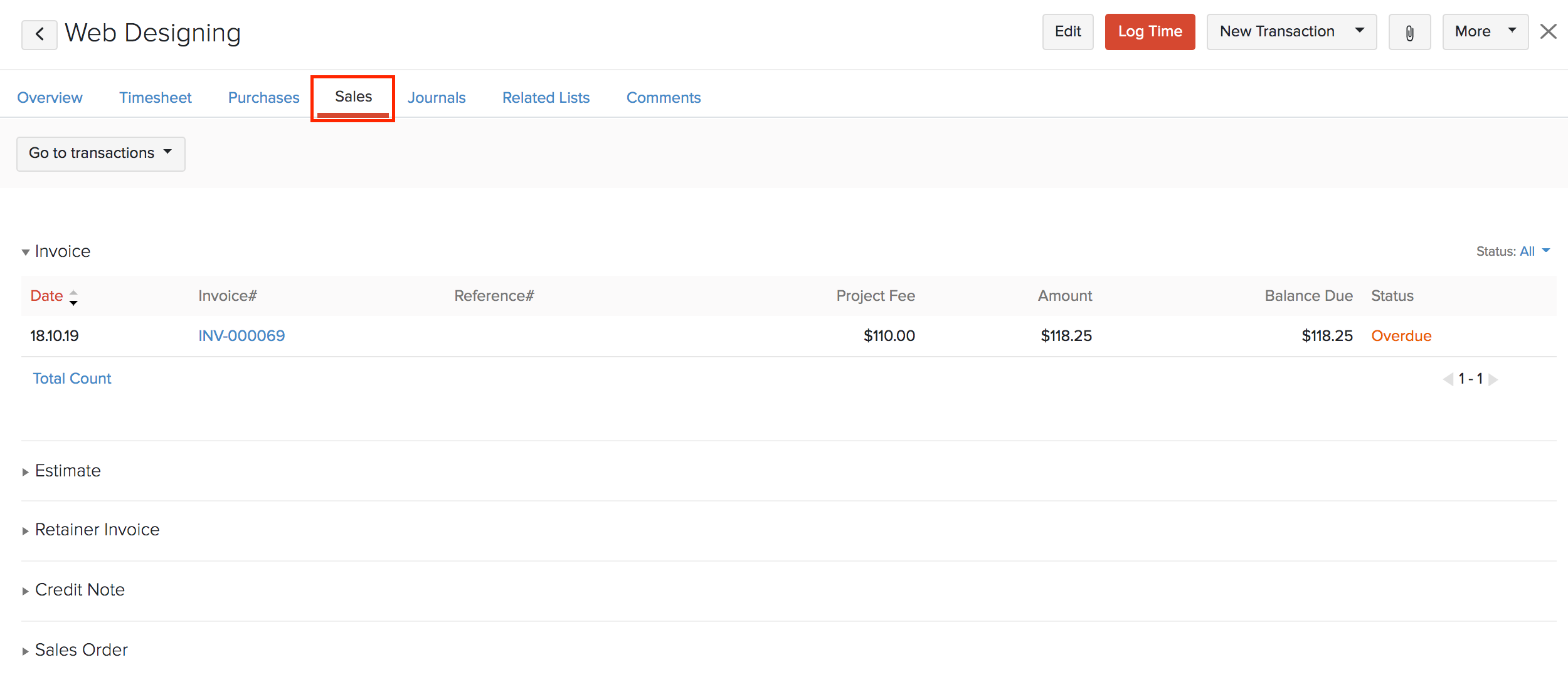Close the project panel with X
The height and width of the screenshot is (677, 1568).
pyautogui.click(x=1548, y=31)
